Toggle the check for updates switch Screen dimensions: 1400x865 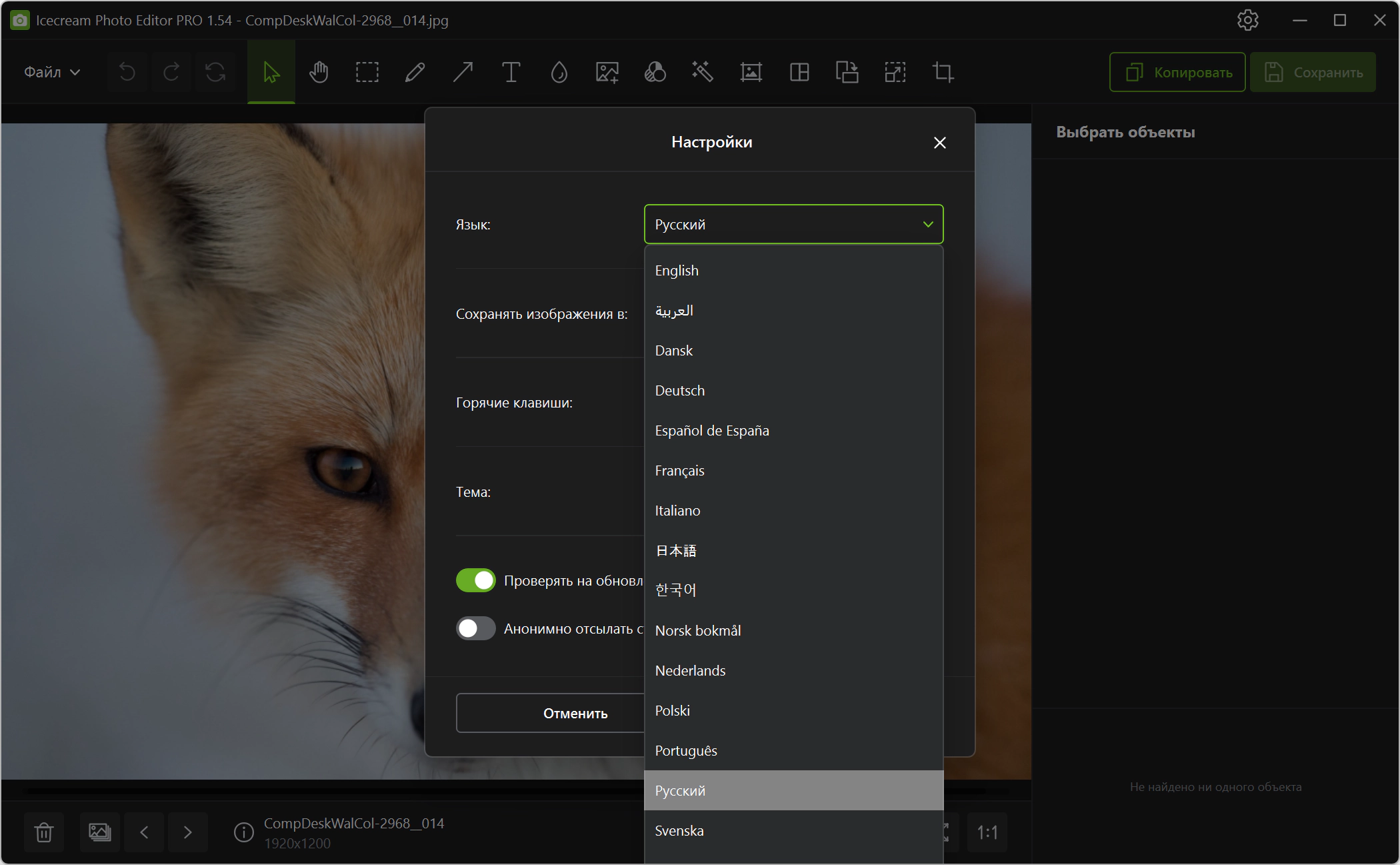pos(475,580)
